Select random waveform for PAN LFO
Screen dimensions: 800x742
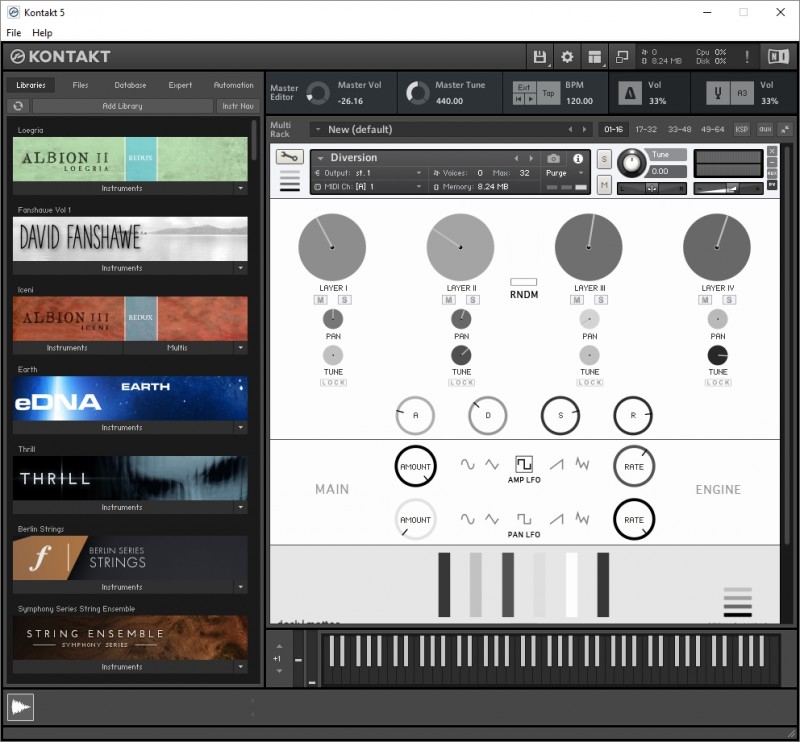(582, 519)
